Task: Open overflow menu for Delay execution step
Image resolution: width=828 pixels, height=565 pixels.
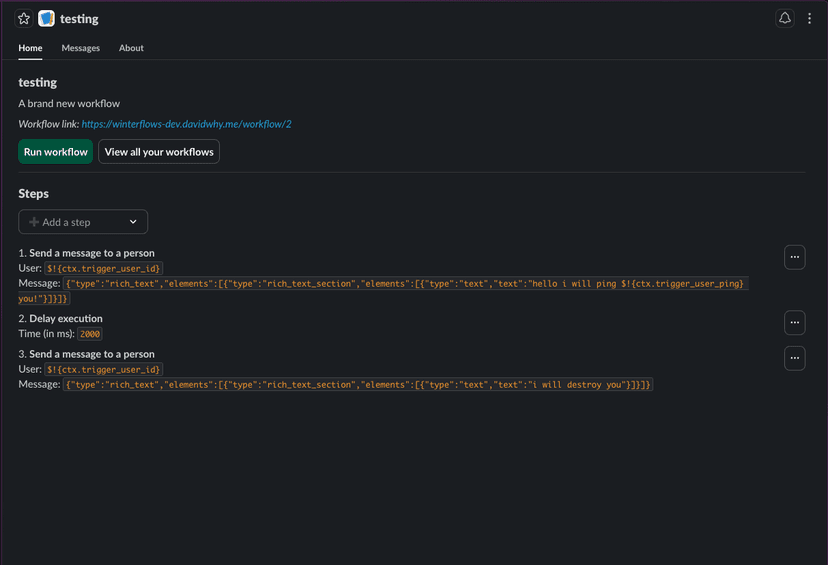Action: click(794, 322)
